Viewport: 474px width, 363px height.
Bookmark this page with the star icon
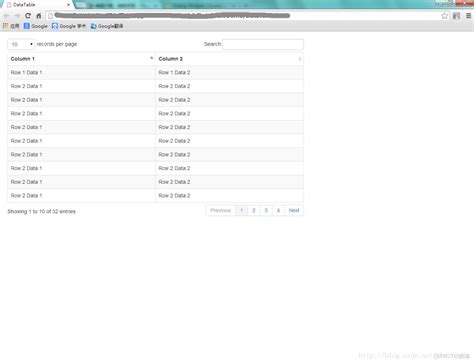point(444,16)
